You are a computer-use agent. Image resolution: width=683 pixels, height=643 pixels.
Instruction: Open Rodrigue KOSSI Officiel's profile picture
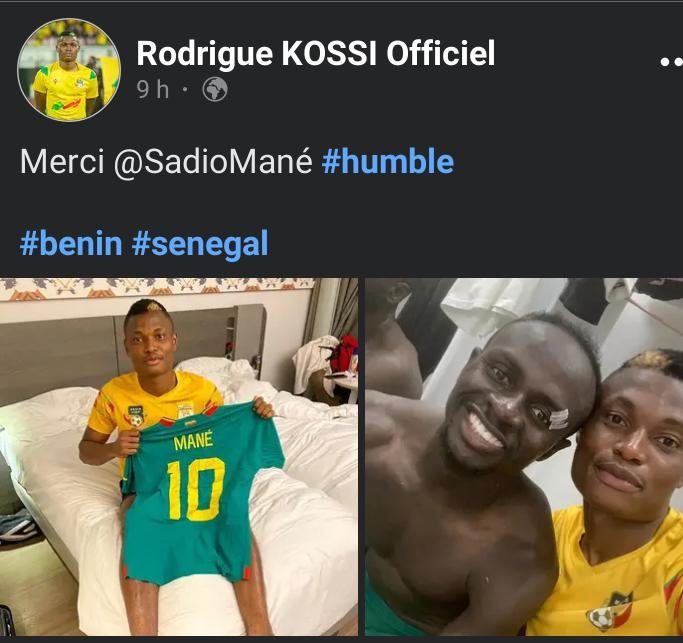68,68
